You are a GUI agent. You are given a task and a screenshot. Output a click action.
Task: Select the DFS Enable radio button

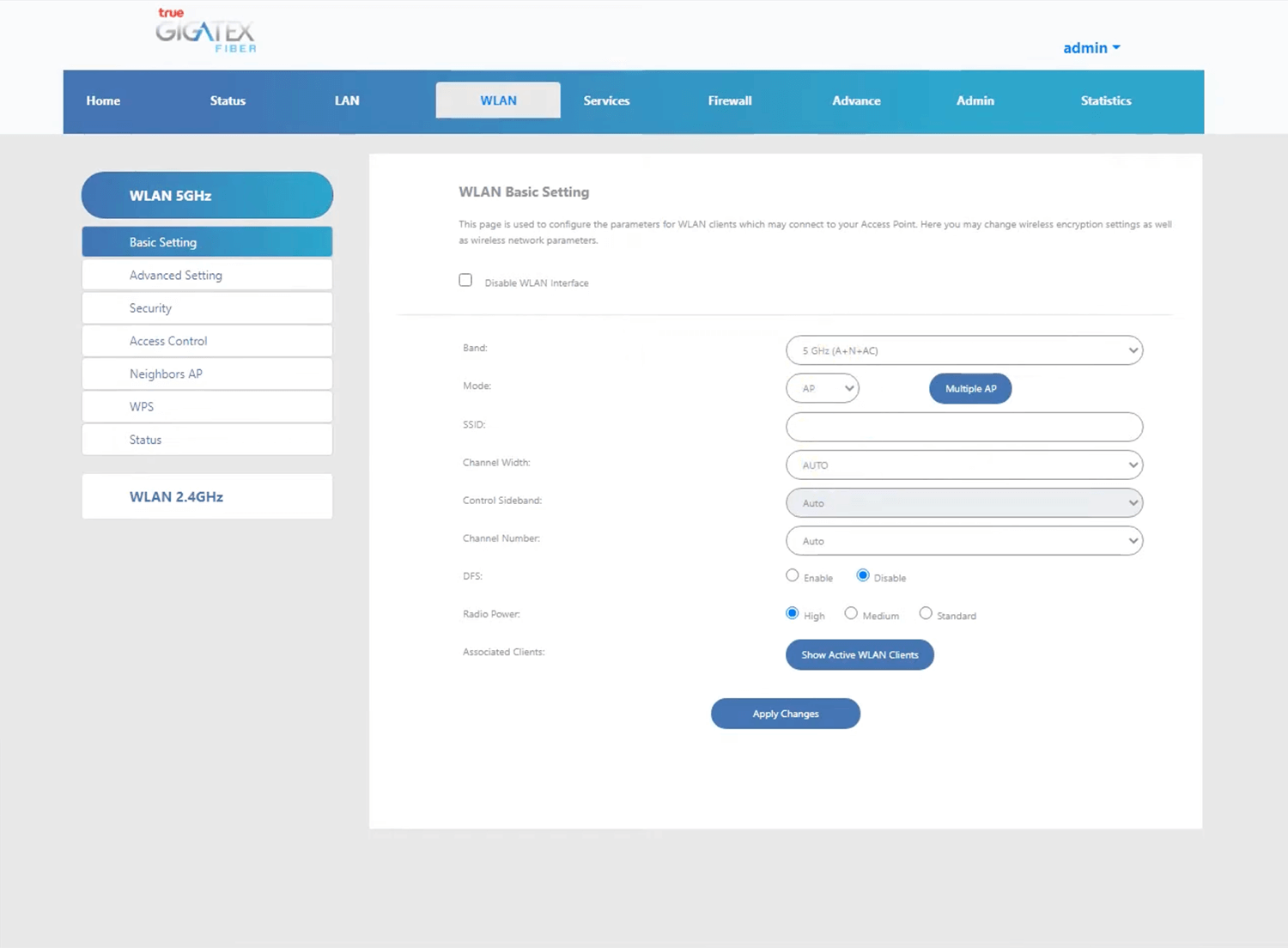pos(792,576)
